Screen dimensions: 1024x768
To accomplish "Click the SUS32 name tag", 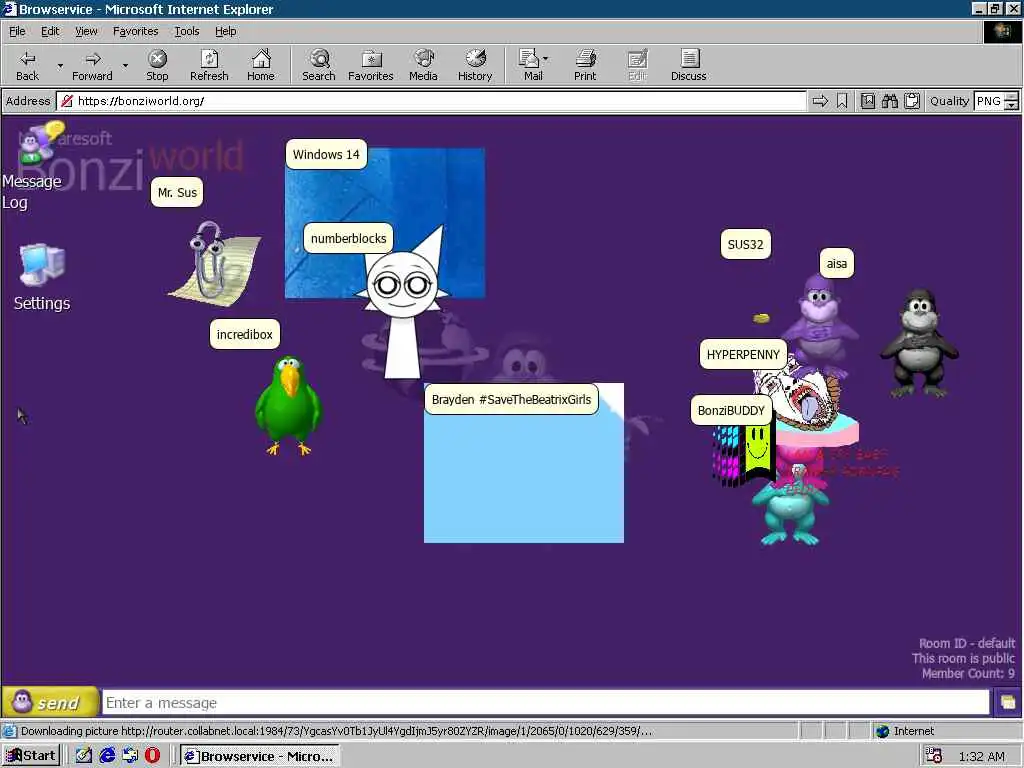I will tap(745, 244).
